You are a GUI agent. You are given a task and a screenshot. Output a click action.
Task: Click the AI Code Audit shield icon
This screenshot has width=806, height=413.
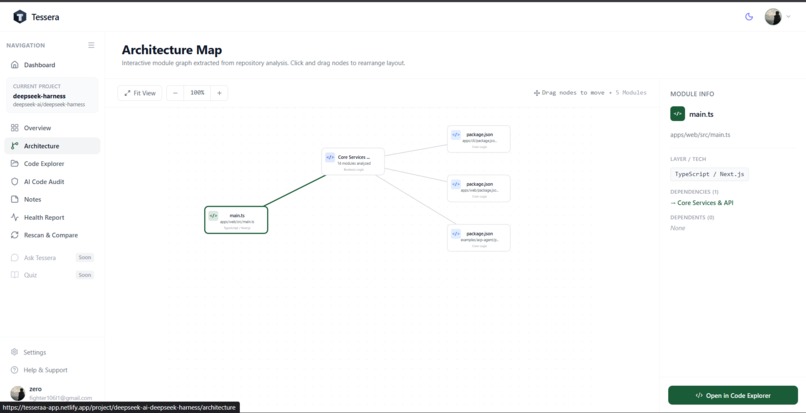pyautogui.click(x=14, y=182)
